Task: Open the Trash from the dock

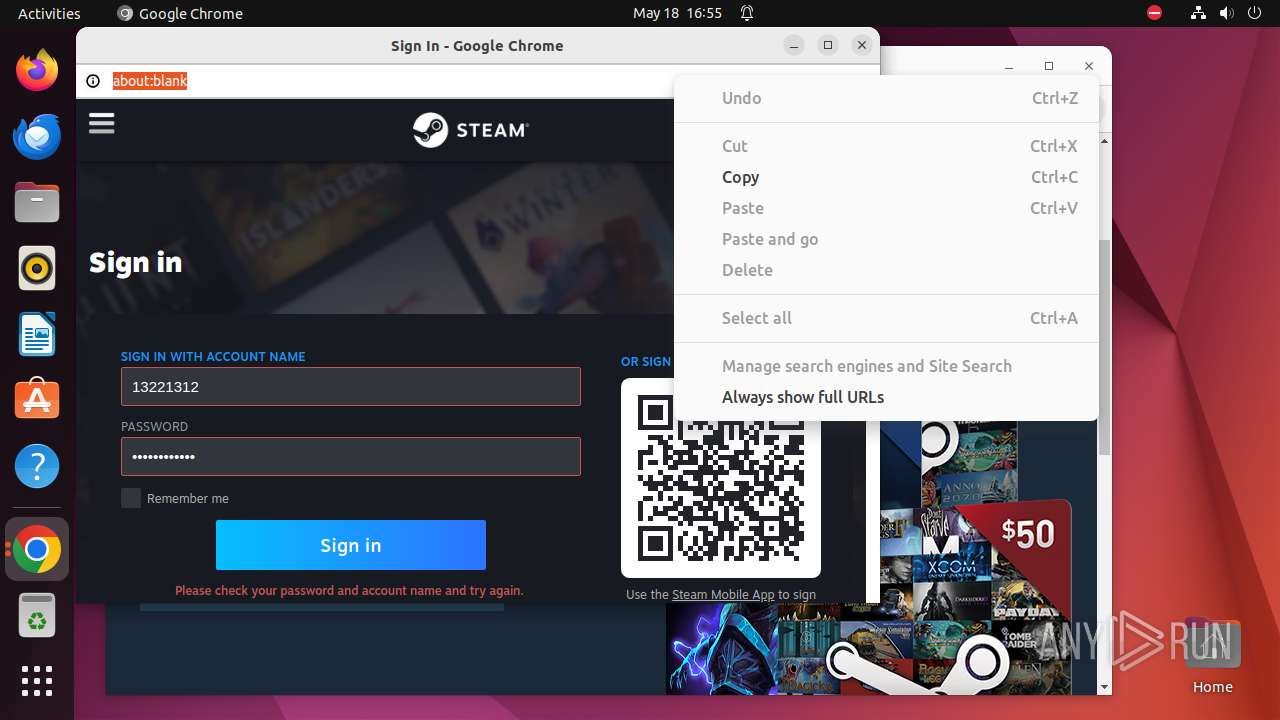Action: pyautogui.click(x=37, y=615)
